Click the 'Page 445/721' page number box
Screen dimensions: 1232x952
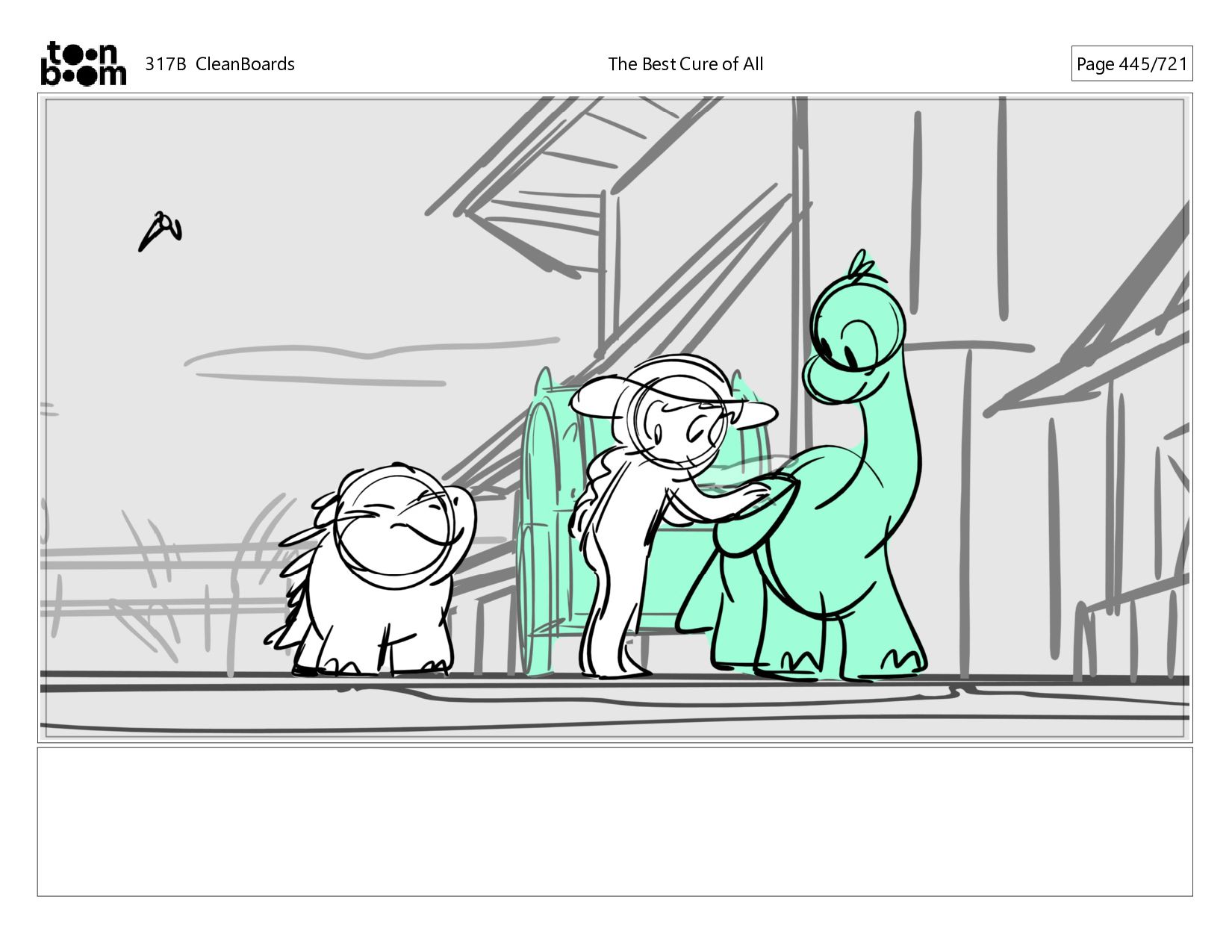click(1131, 64)
